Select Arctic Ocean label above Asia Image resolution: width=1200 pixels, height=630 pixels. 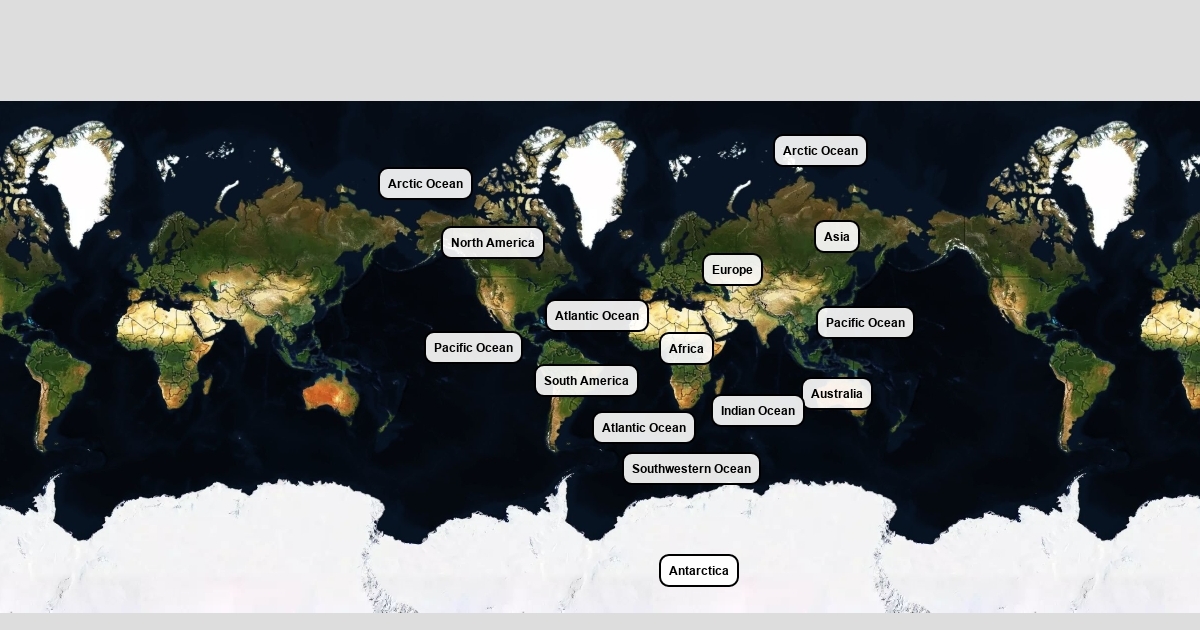[x=820, y=151]
